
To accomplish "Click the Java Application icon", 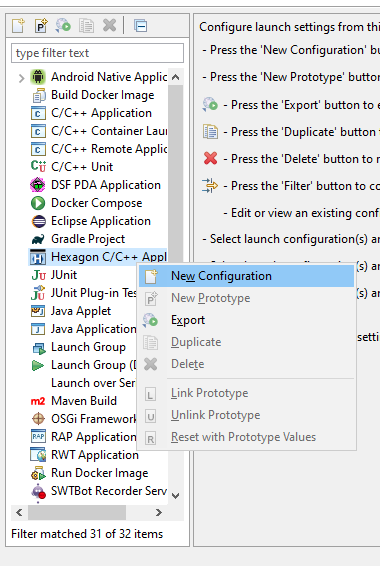I will pos(38,329).
